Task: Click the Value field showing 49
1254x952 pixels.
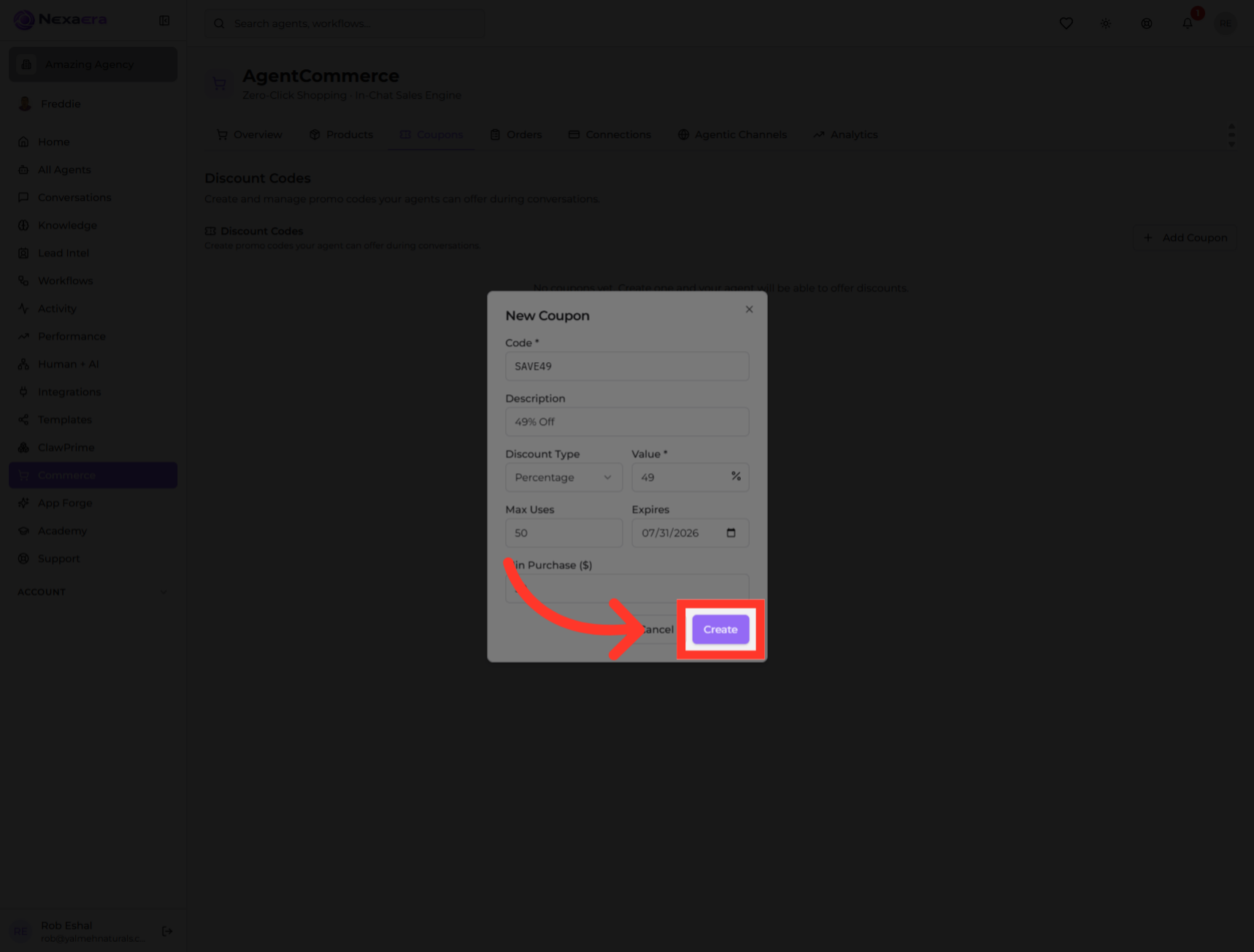Action: coord(690,477)
